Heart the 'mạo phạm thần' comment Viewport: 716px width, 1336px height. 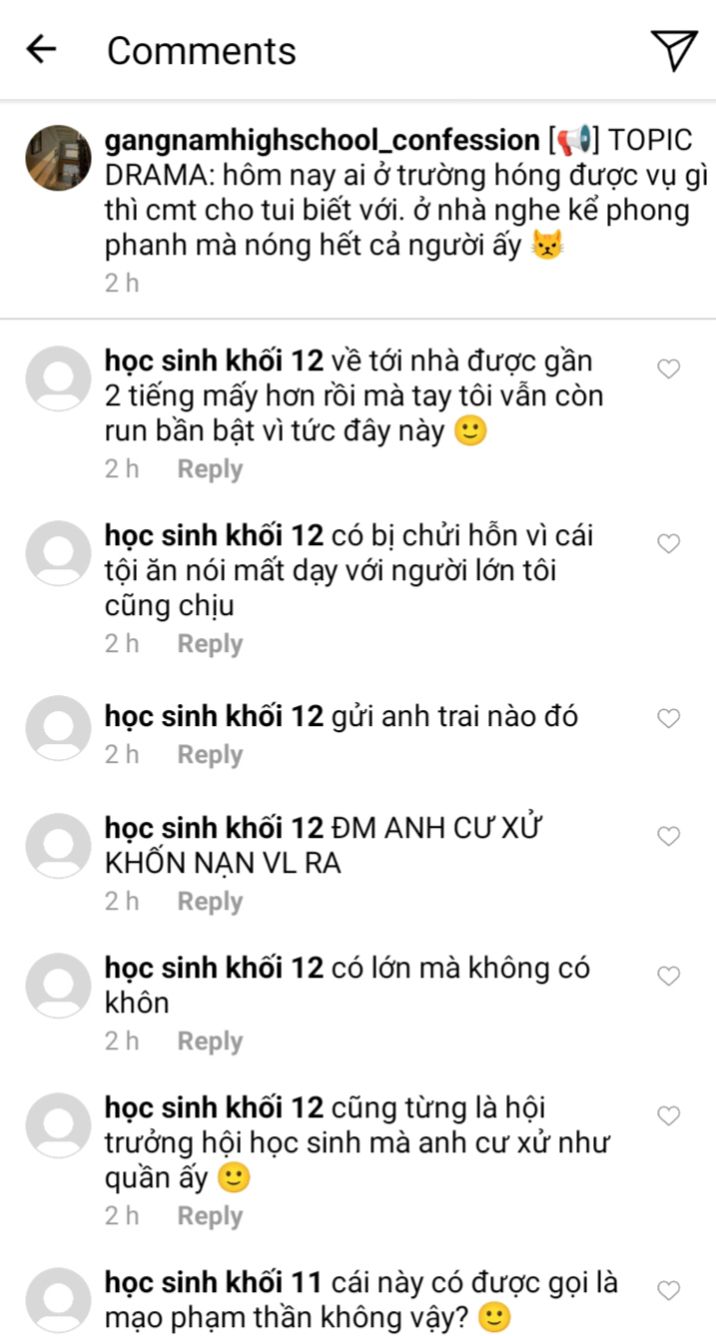(668, 1290)
